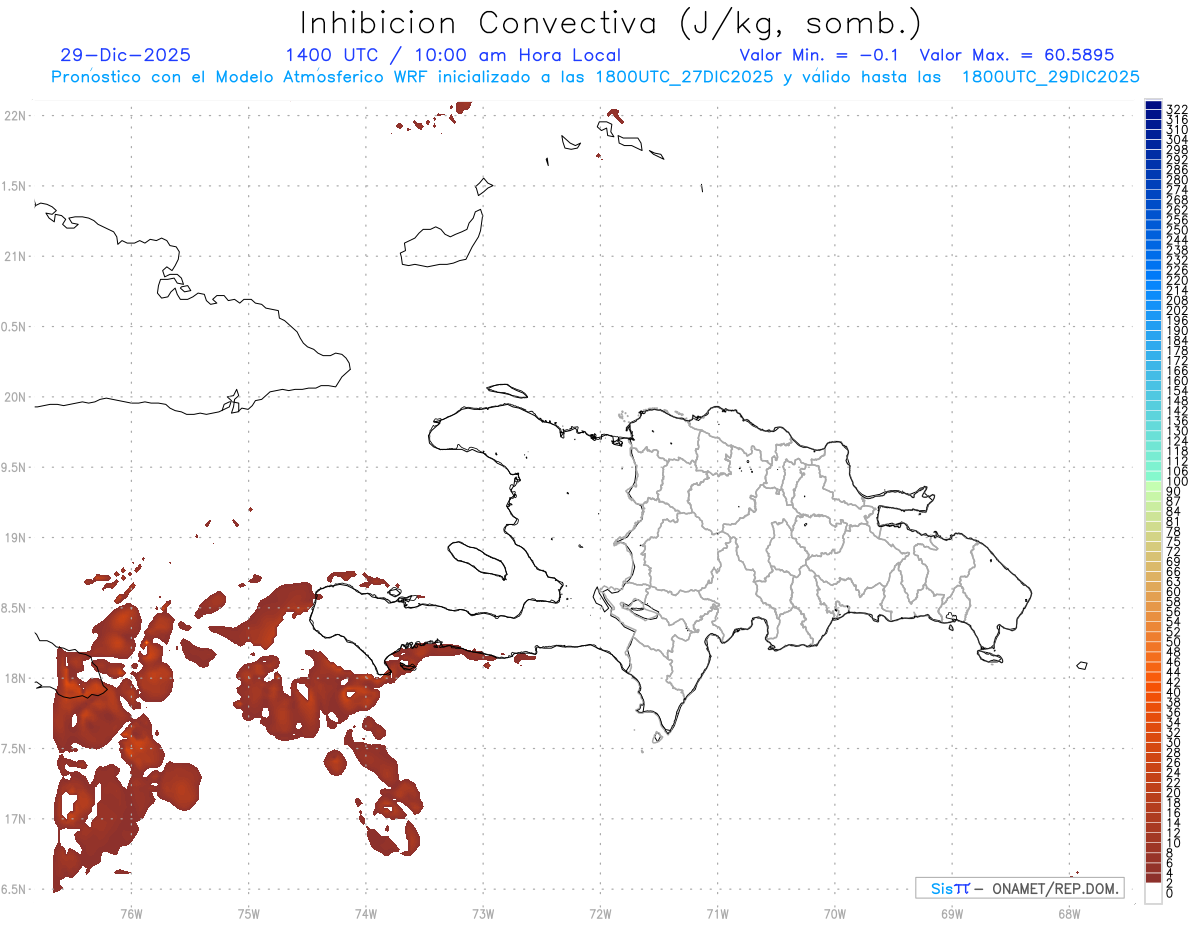Click the 70W longitude label
The height and width of the screenshot is (927, 1200).
(835, 913)
